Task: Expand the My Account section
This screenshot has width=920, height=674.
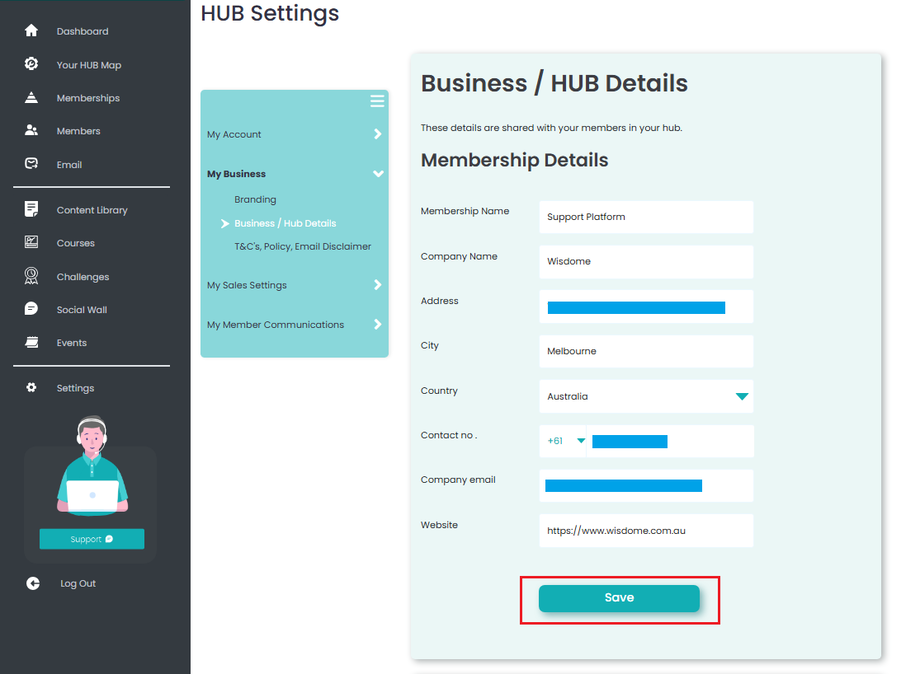Action: pyautogui.click(x=377, y=134)
